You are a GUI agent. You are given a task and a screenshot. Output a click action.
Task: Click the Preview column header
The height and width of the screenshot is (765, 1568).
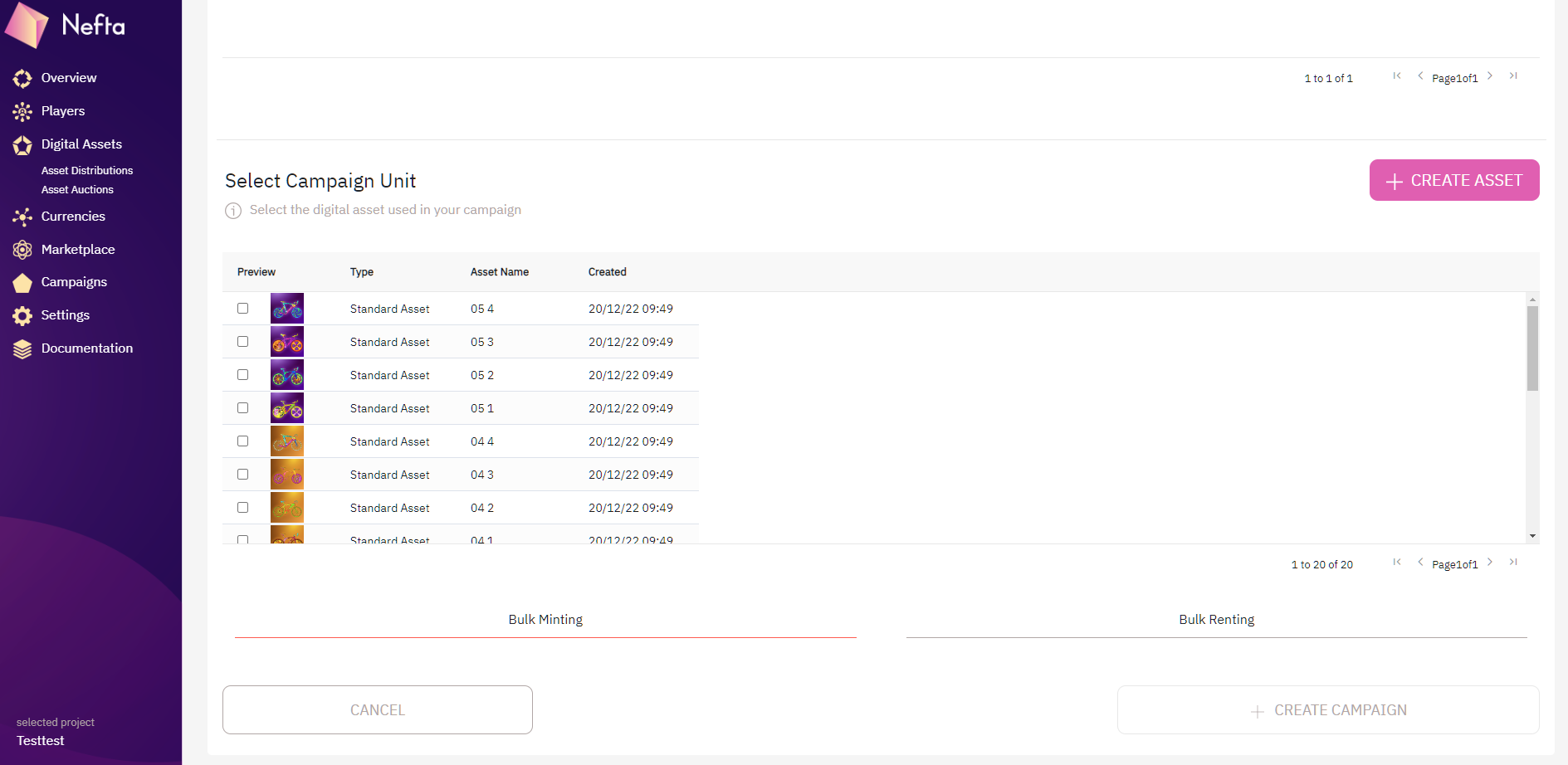(256, 272)
